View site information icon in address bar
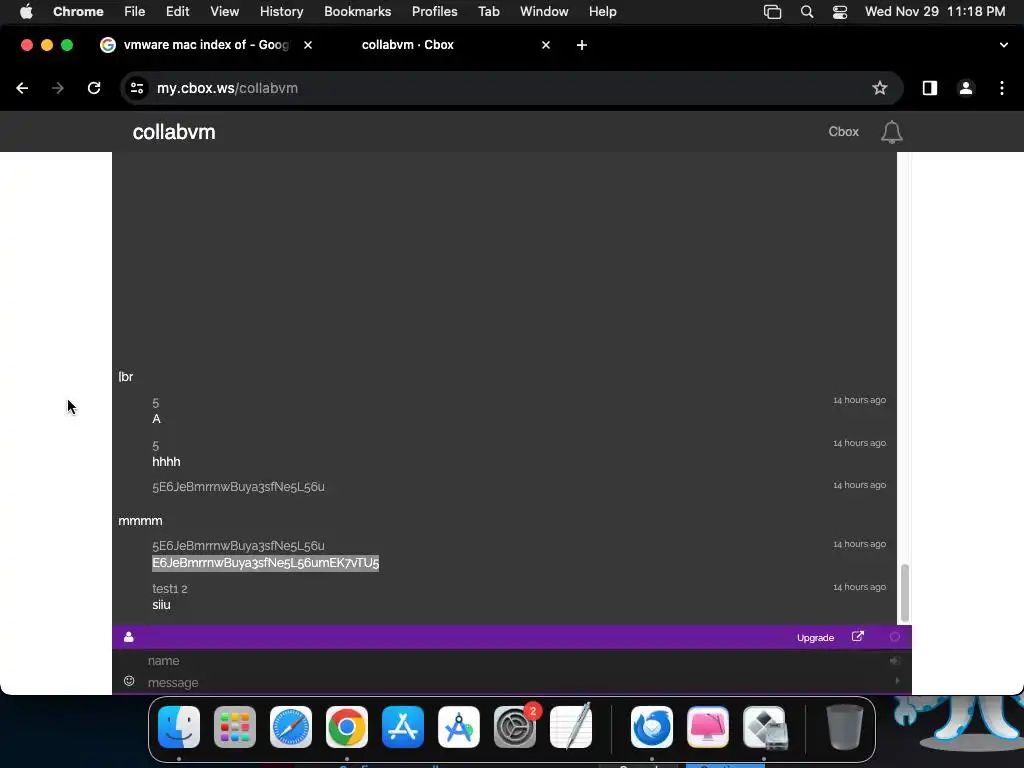1024x768 pixels. 136,88
